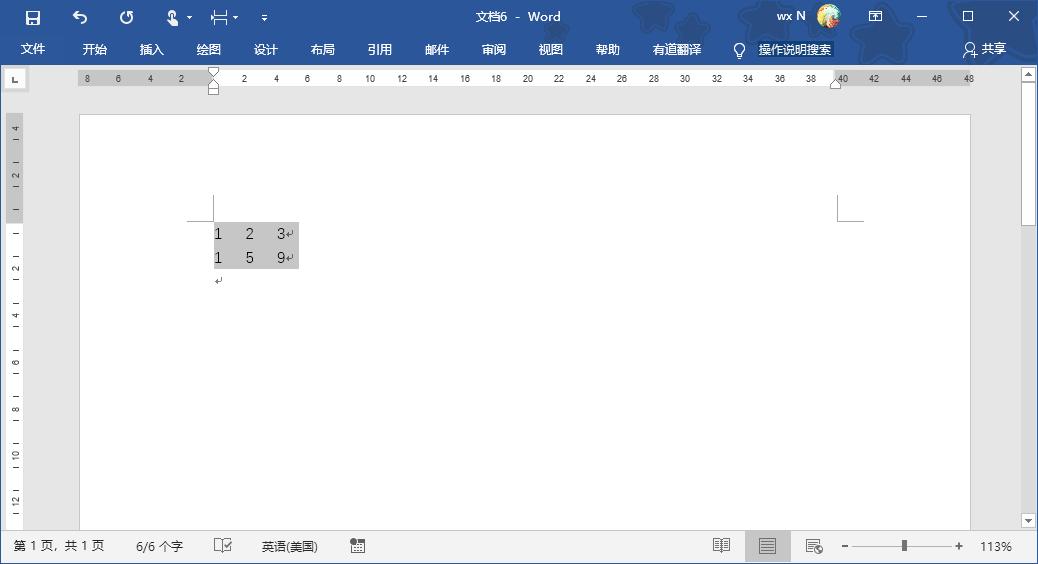Image resolution: width=1038 pixels, height=564 pixels.
Task: Change language 英语(美国) in status bar
Action: coord(289,547)
